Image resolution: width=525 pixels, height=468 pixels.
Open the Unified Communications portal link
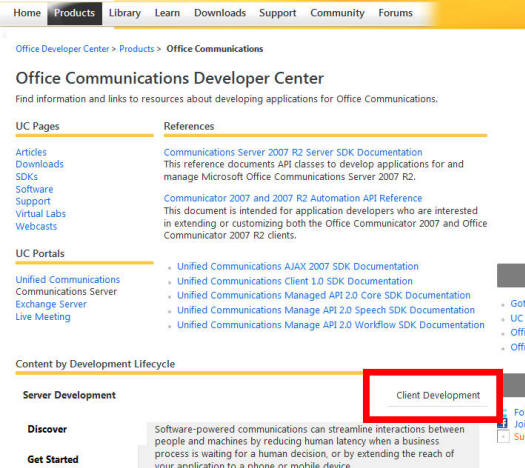tap(68, 279)
